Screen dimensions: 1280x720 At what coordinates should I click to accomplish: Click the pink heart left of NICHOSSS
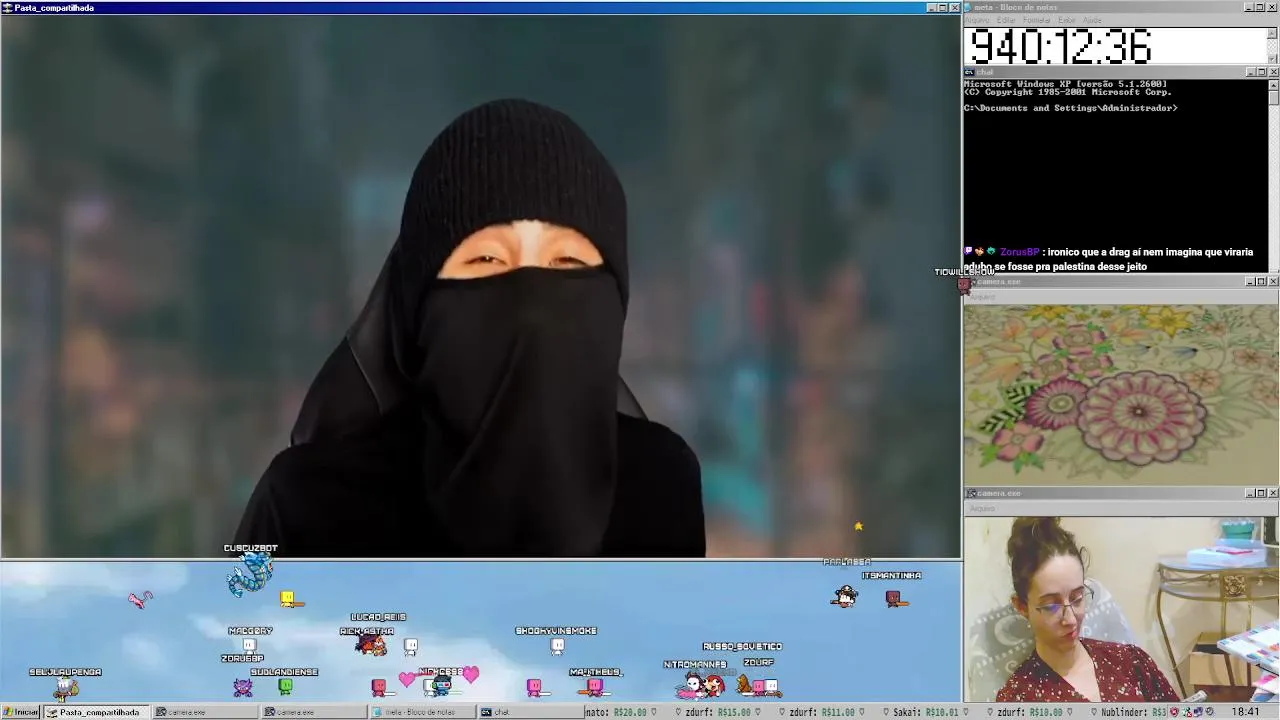point(406,680)
